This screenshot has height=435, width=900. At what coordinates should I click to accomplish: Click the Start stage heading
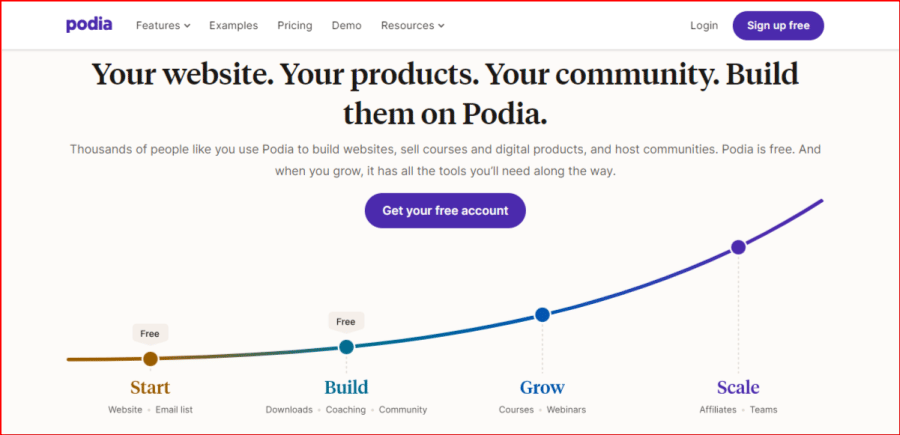point(150,387)
